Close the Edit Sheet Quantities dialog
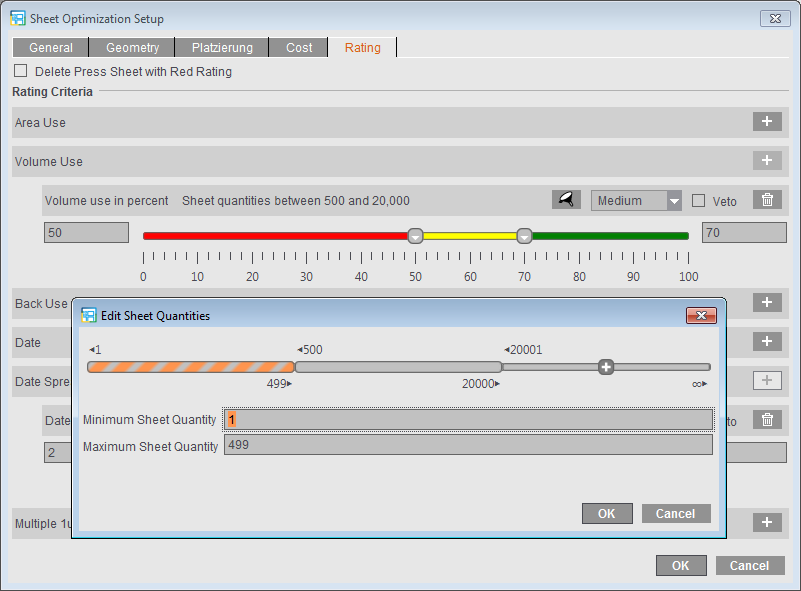The image size is (801, 591). click(x=700, y=316)
